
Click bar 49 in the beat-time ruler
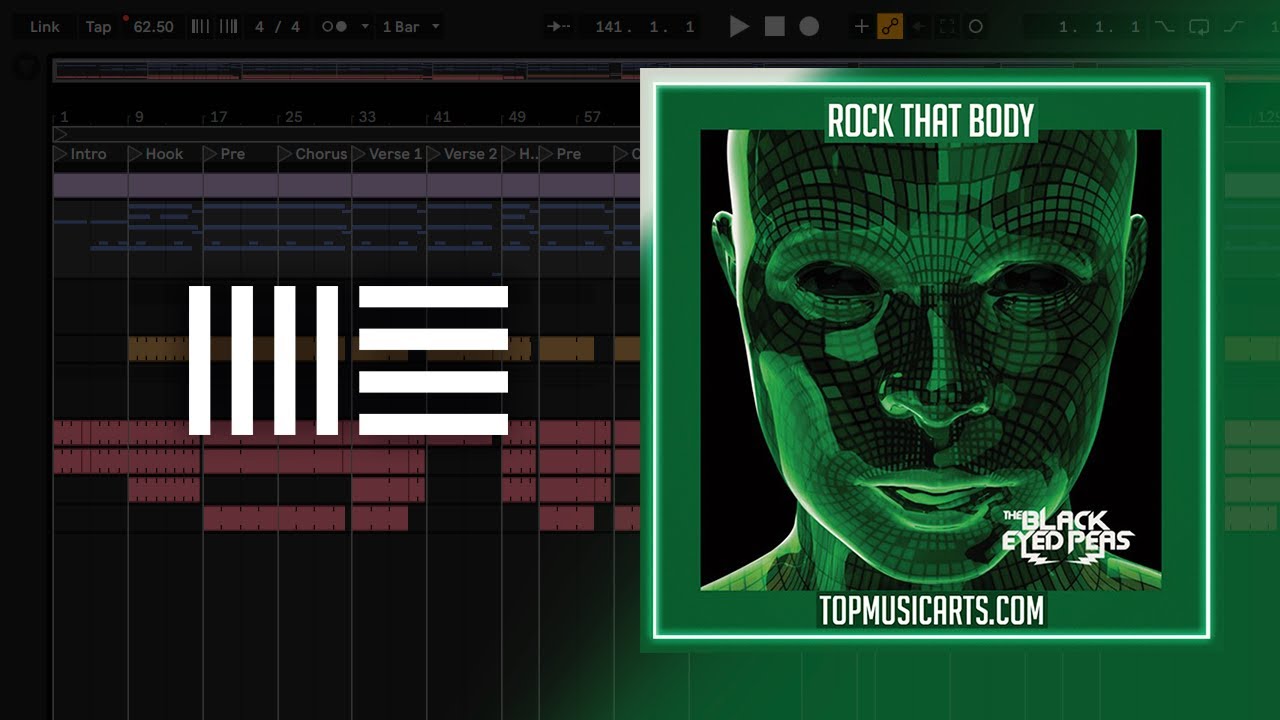(517, 117)
